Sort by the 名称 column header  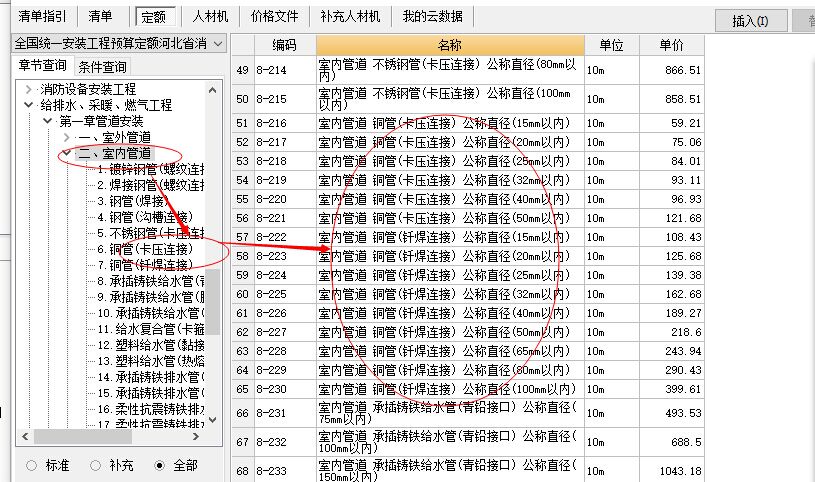point(450,45)
